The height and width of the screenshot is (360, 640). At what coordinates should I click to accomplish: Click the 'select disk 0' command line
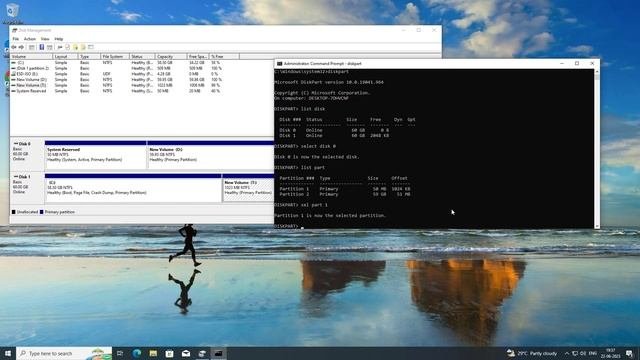tap(305, 146)
